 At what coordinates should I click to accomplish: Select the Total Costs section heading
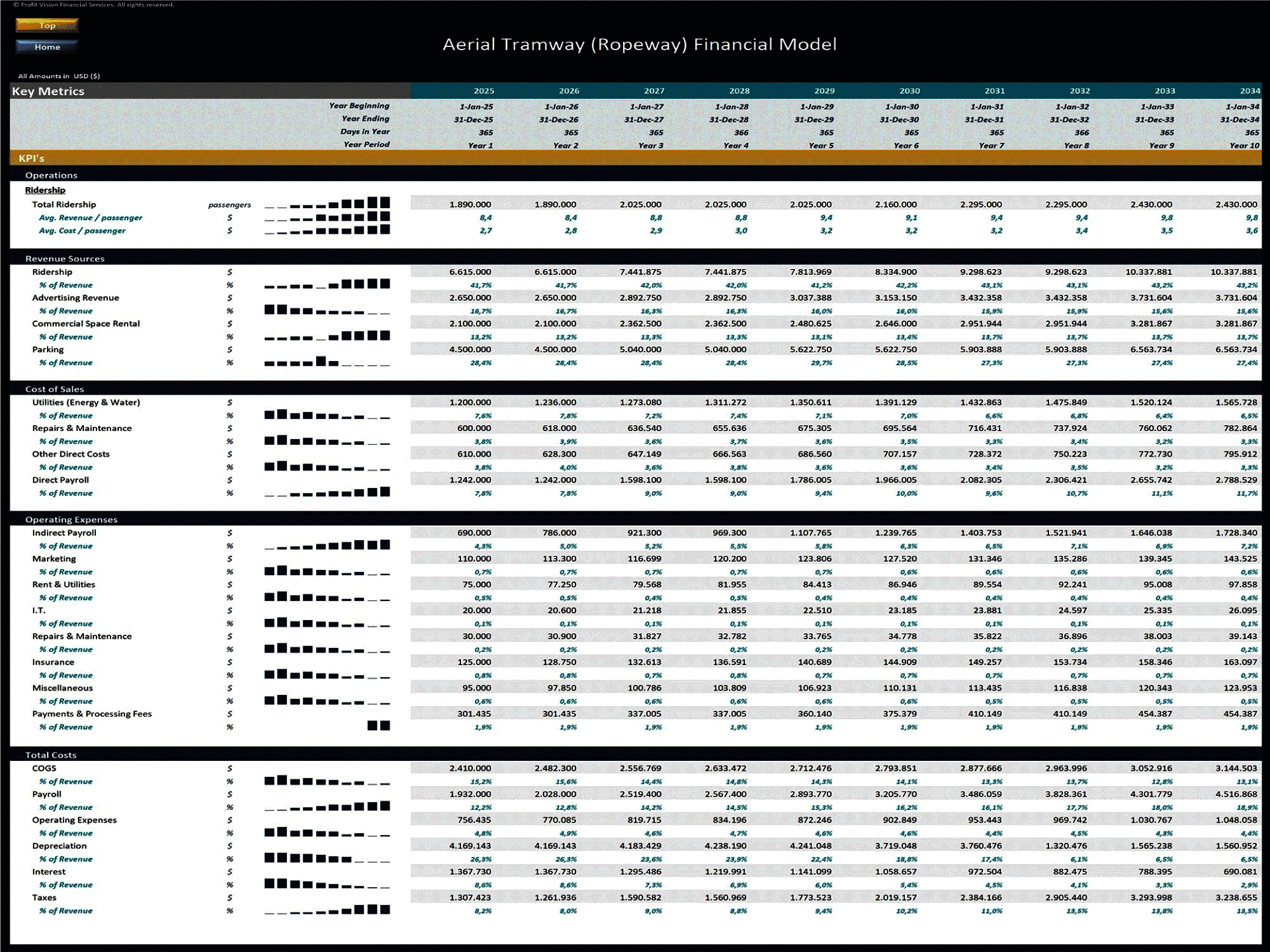pyautogui.click(x=51, y=755)
